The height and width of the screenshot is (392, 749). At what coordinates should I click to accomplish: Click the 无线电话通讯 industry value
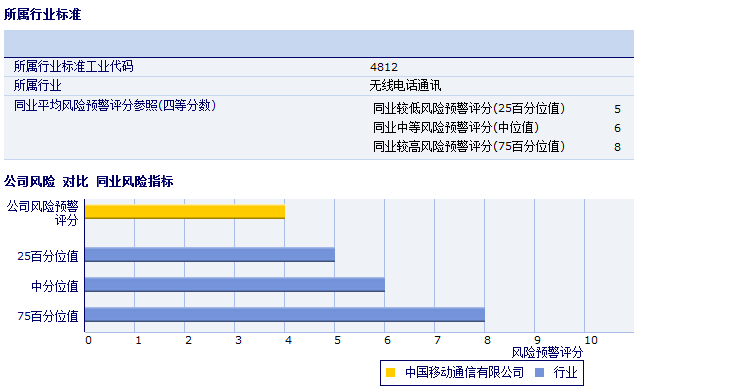405,86
